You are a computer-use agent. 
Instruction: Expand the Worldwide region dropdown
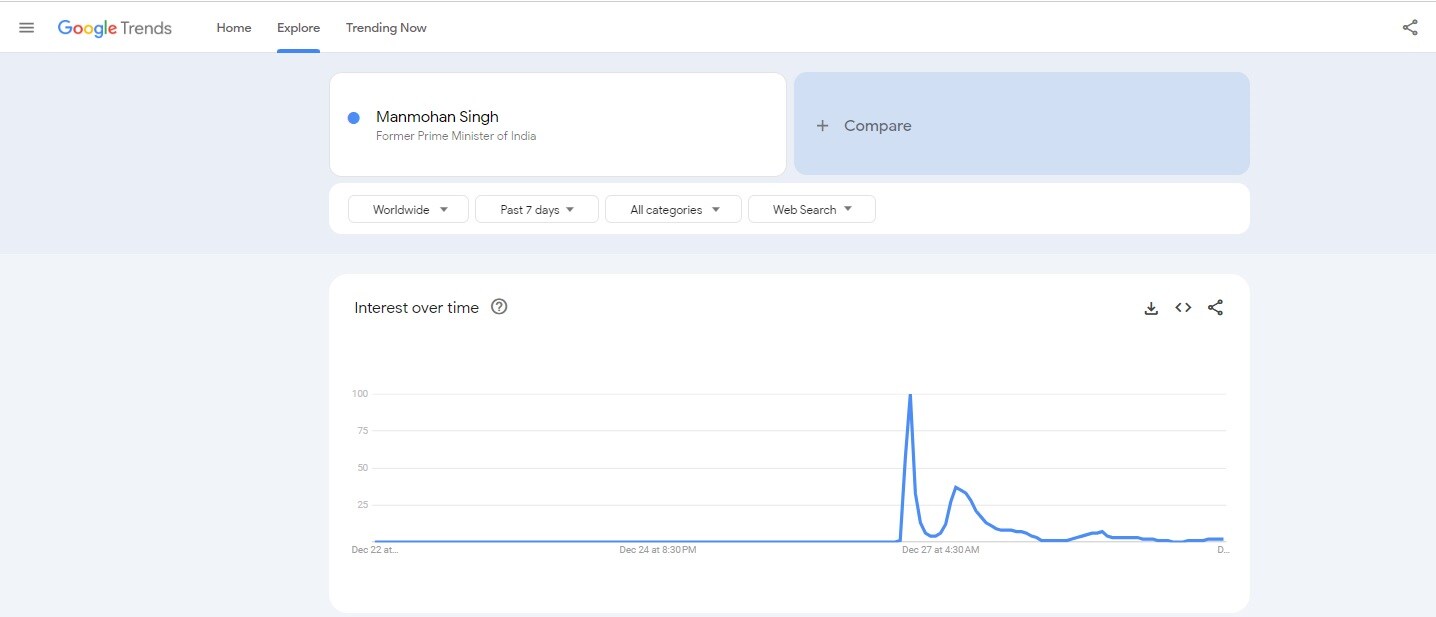point(408,210)
